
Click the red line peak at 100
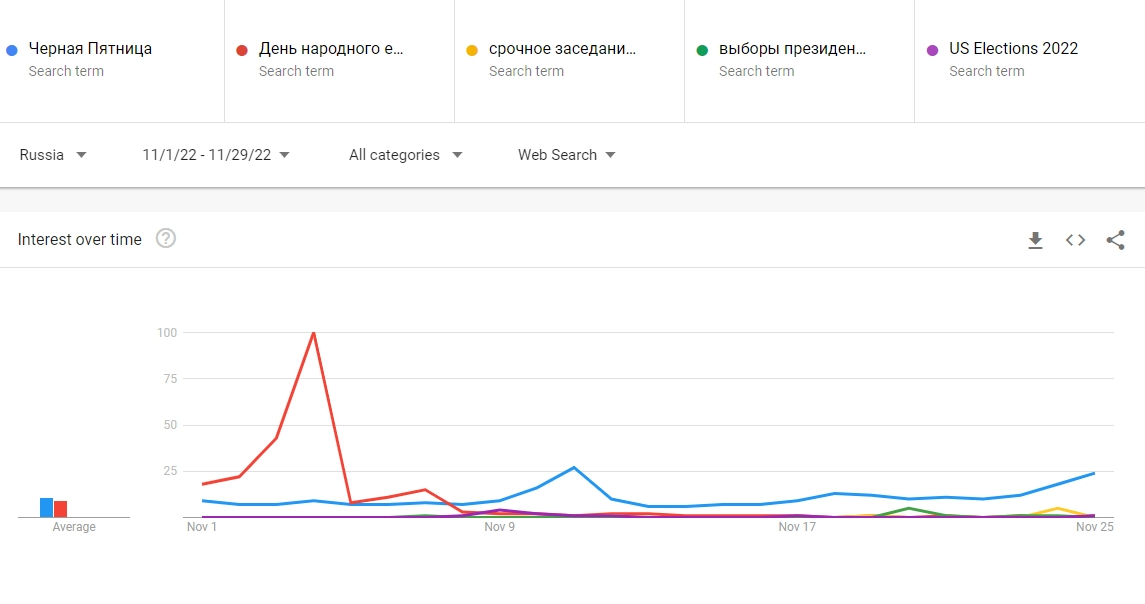(314, 333)
